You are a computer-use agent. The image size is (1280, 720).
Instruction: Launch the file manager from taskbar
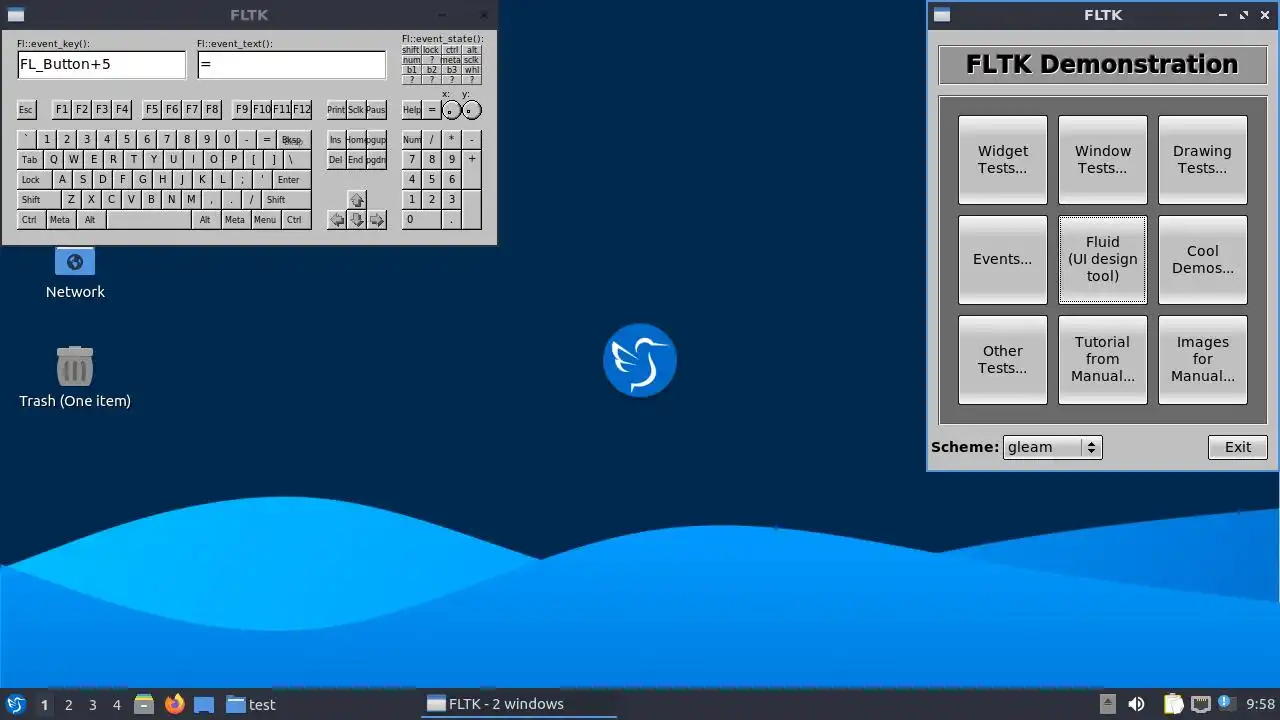pos(143,704)
